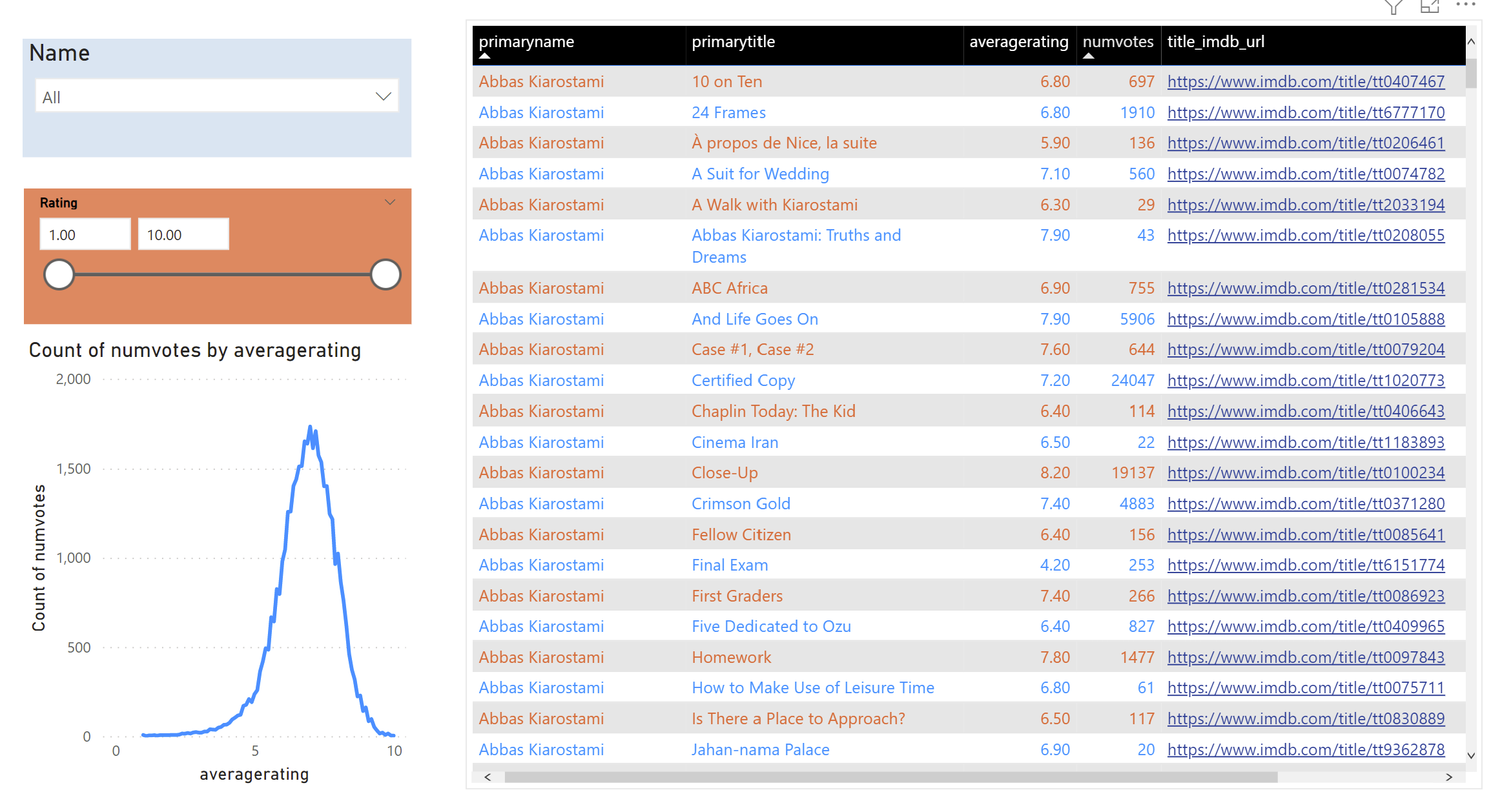Open IMDb link for 10 on Ten
The image size is (1511, 812).
[1305, 82]
